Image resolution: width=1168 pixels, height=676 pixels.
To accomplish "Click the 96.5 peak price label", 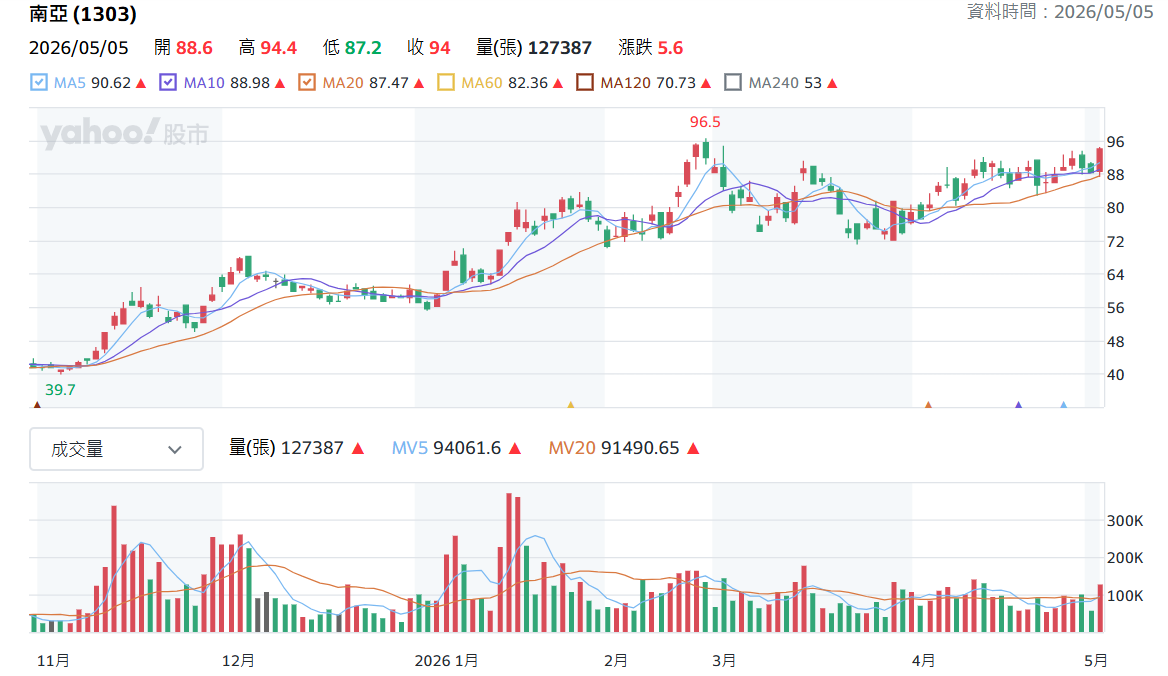I will [x=705, y=122].
